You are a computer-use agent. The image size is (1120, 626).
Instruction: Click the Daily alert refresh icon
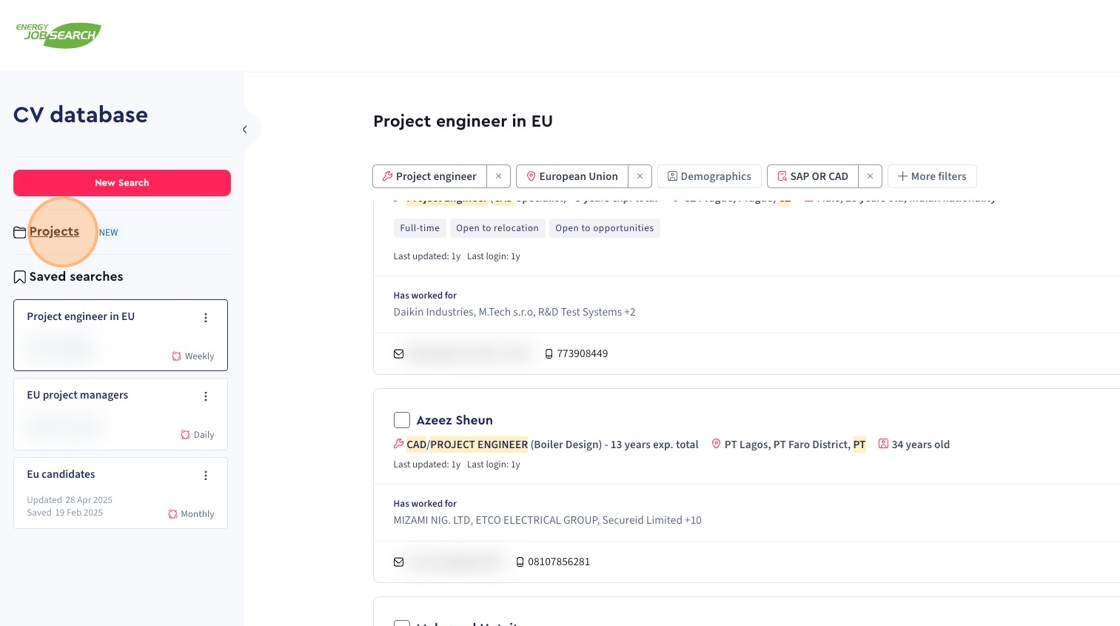tap(185, 435)
